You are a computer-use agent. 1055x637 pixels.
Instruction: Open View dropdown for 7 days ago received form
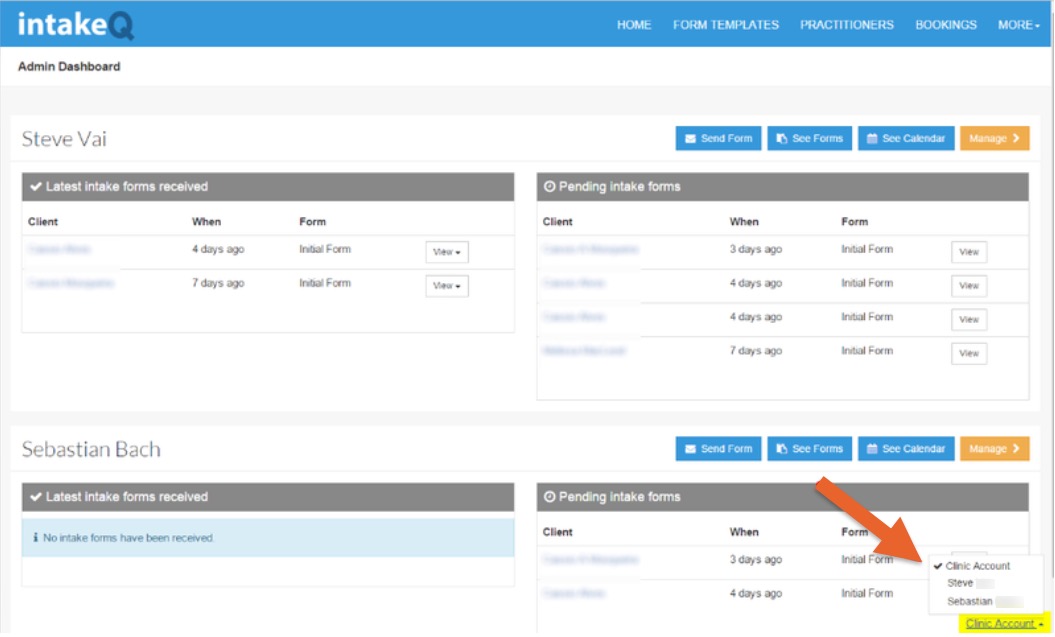point(447,286)
